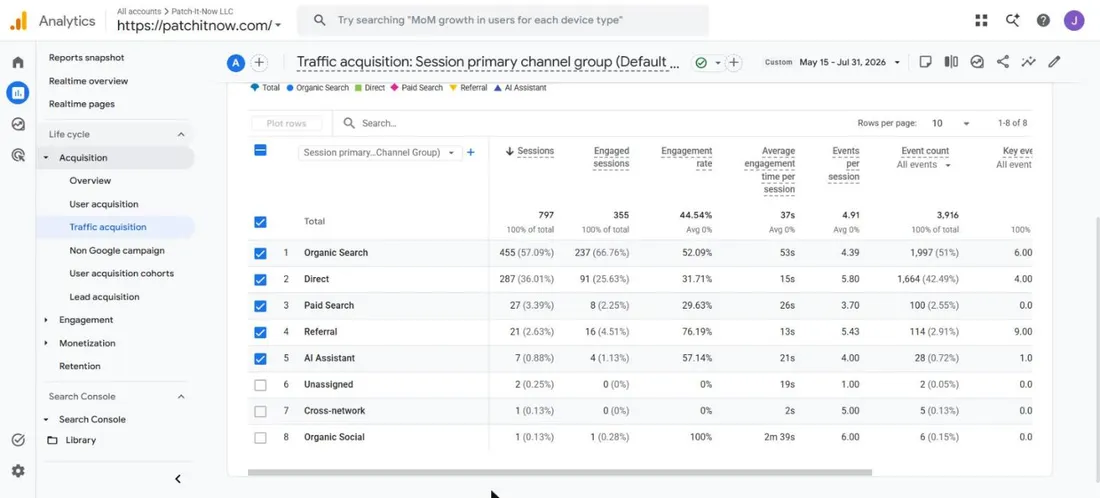Uncheck the Paid Search row checkbox
This screenshot has height=498, width=1100.
(260, 306)
